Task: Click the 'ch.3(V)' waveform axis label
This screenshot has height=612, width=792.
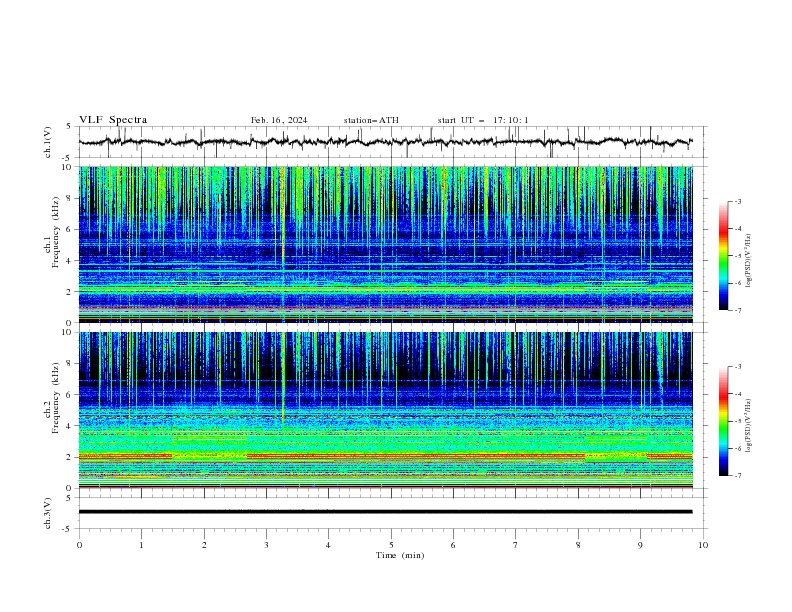Action: tap(48, 513)
